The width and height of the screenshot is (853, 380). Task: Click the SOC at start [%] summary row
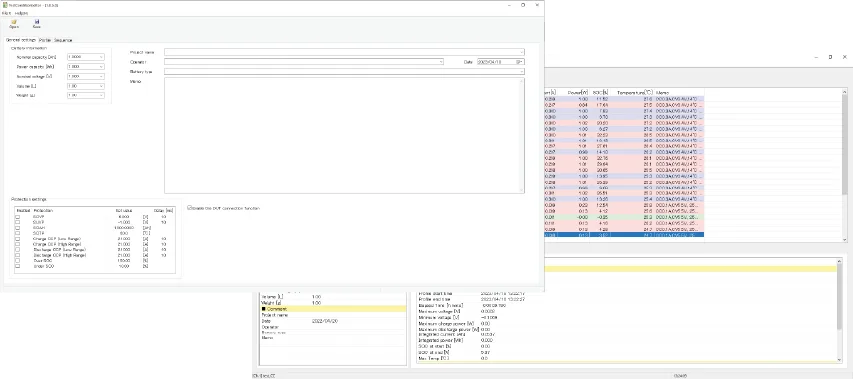pos(626,346)
